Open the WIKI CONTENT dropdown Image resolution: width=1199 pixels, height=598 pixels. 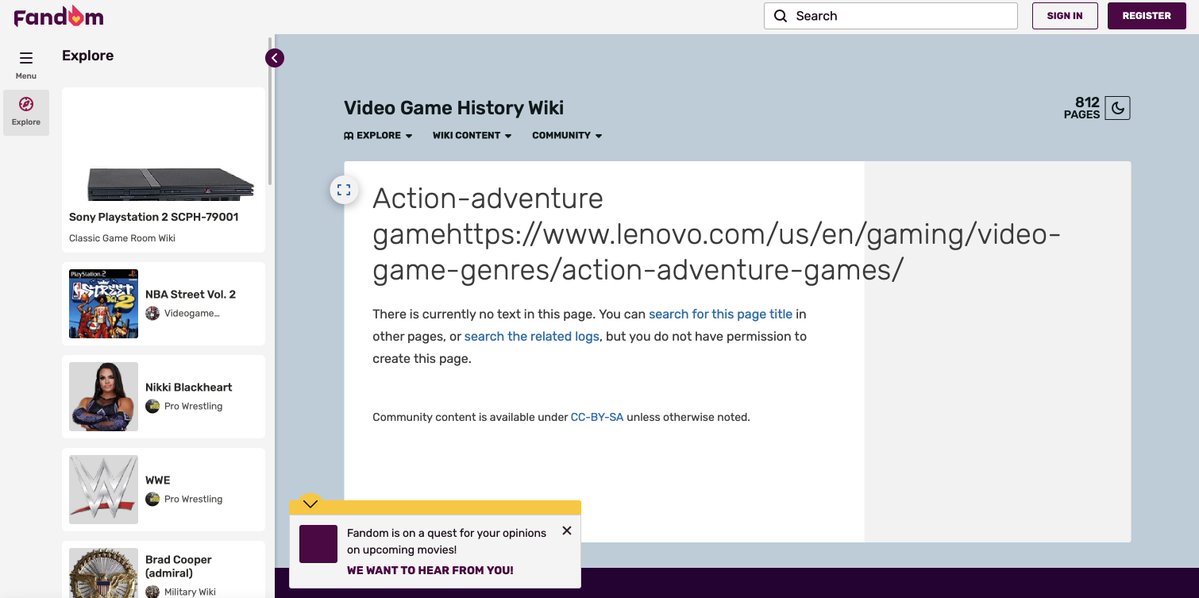pos(472,135)
